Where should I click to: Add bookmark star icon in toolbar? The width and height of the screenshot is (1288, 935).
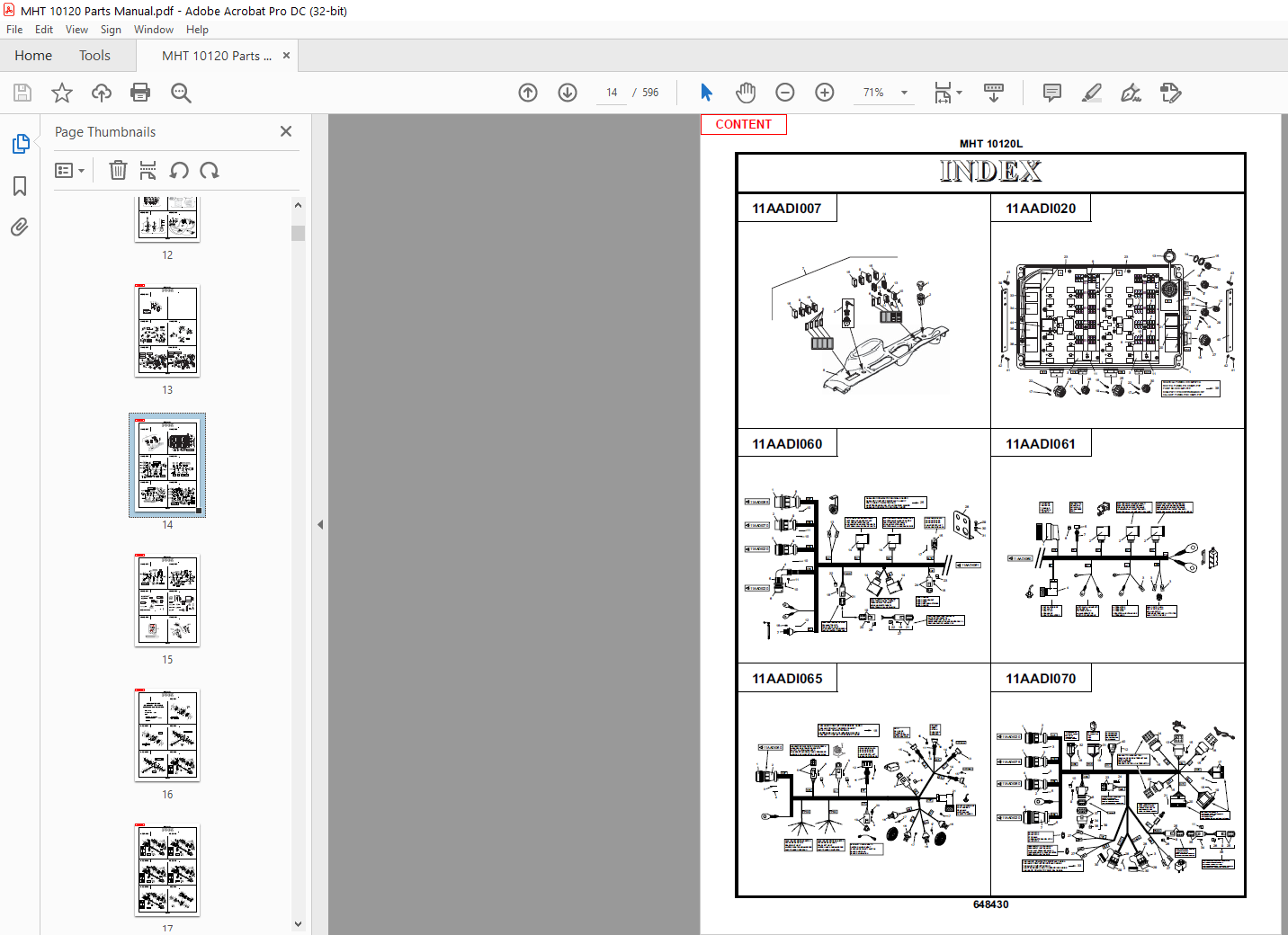click(x=62, y=93)
